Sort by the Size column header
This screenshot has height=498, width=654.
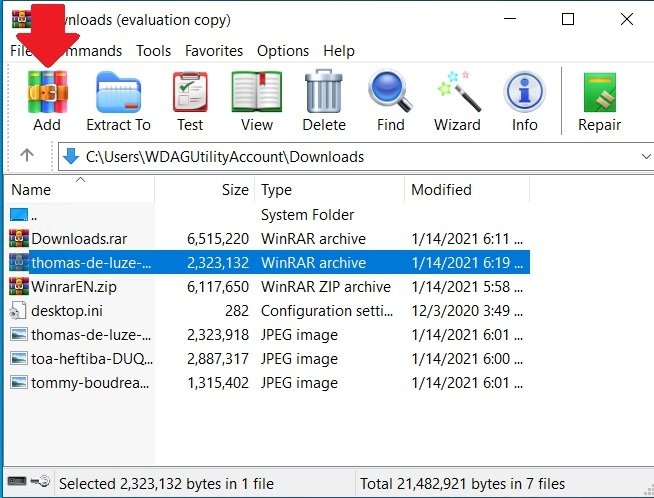204,190
